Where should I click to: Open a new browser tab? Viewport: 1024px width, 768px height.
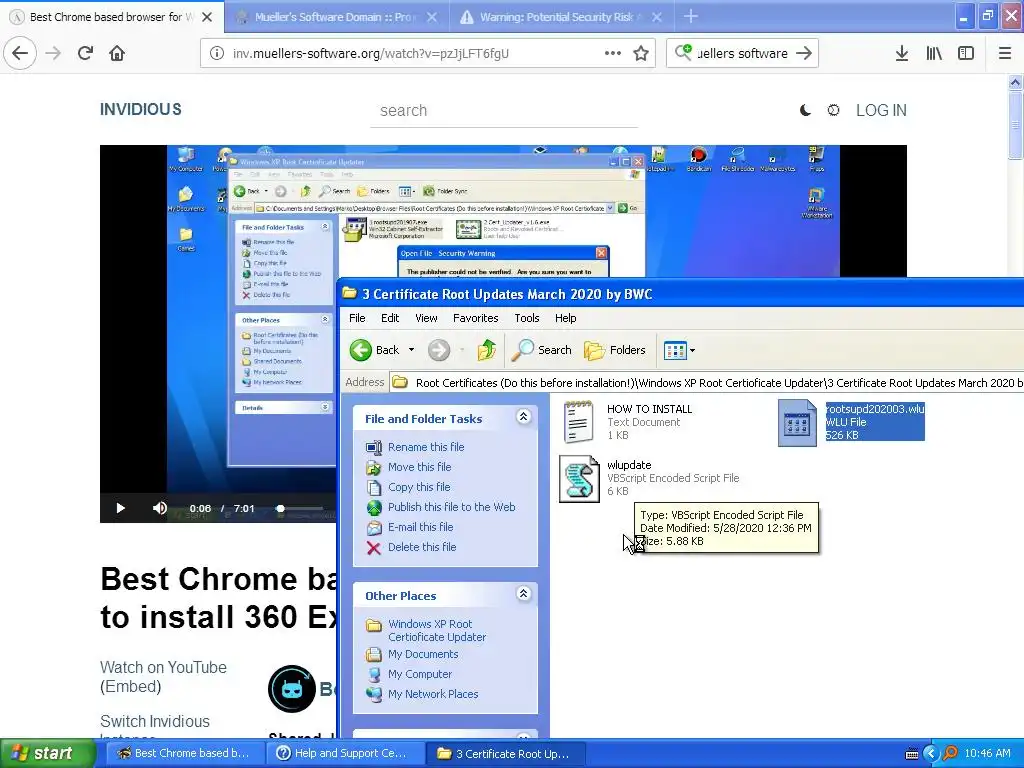(690, 16)
